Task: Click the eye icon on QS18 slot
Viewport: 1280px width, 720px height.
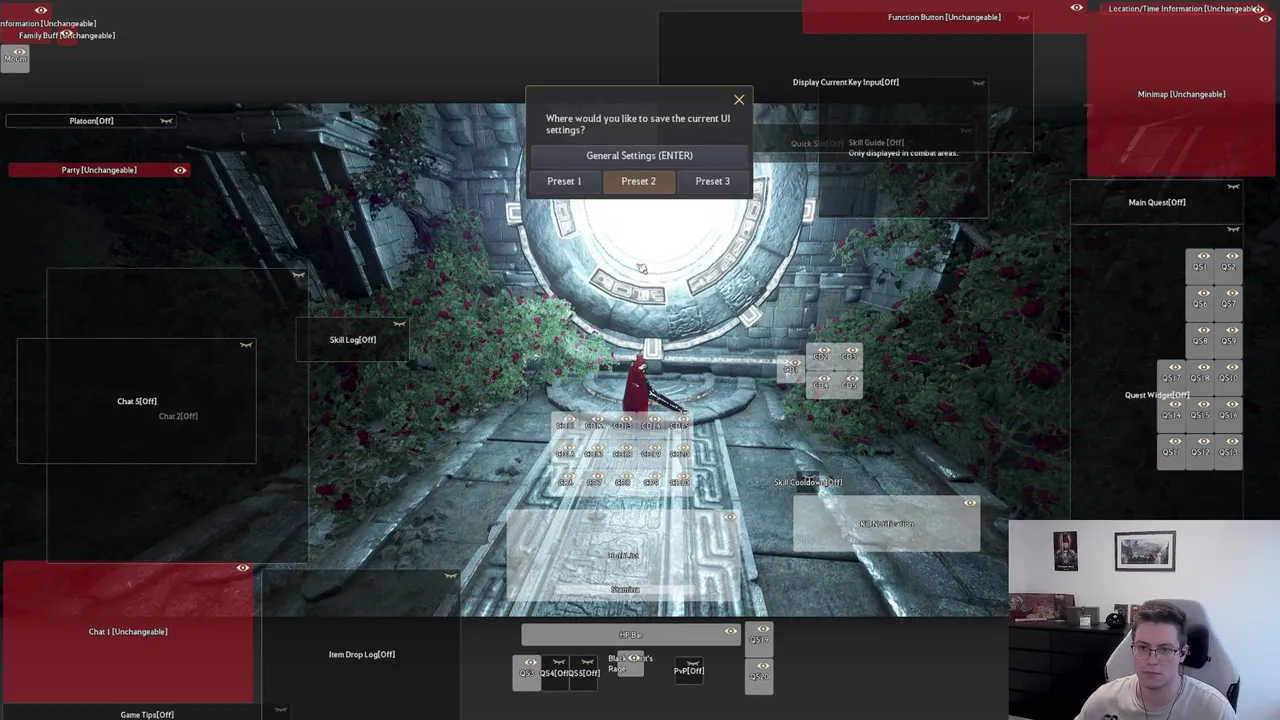Action: (1204, 367)
